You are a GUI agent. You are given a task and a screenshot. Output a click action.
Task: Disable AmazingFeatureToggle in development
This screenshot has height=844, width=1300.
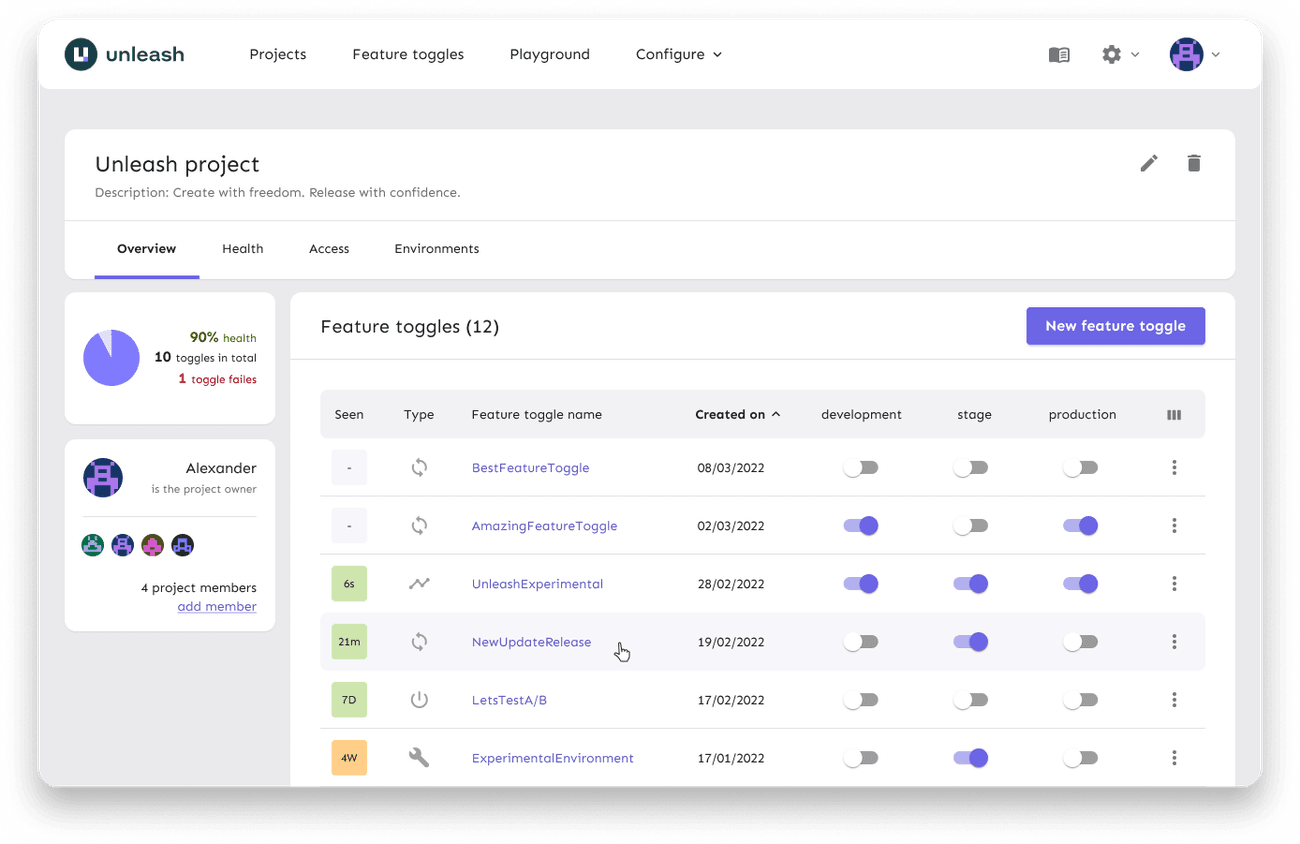(x=860, y=526)
